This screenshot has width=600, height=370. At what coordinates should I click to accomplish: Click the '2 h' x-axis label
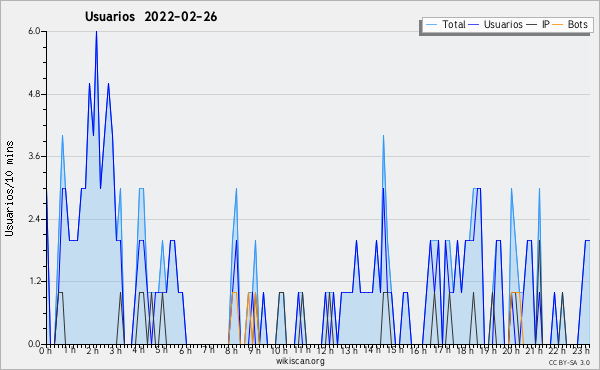click(x=93, y=351)
